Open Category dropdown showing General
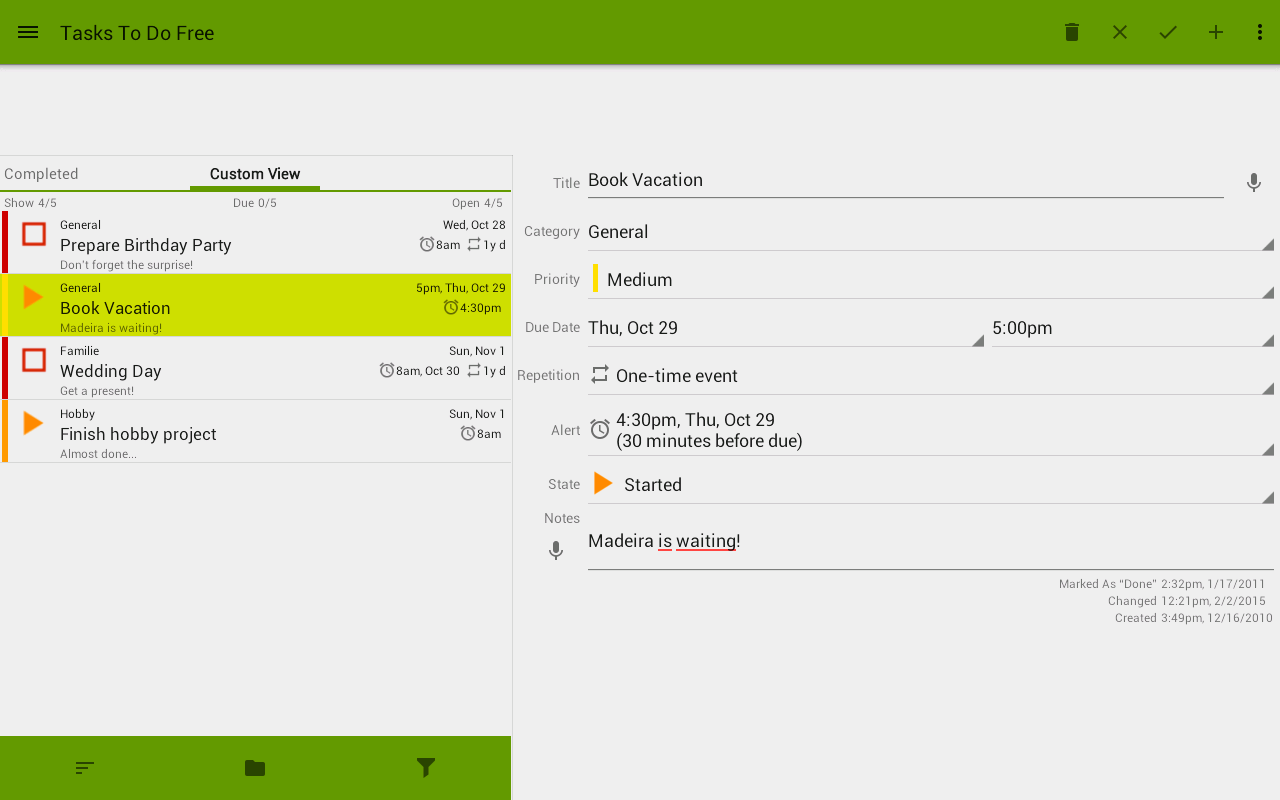 click(931, 232)
